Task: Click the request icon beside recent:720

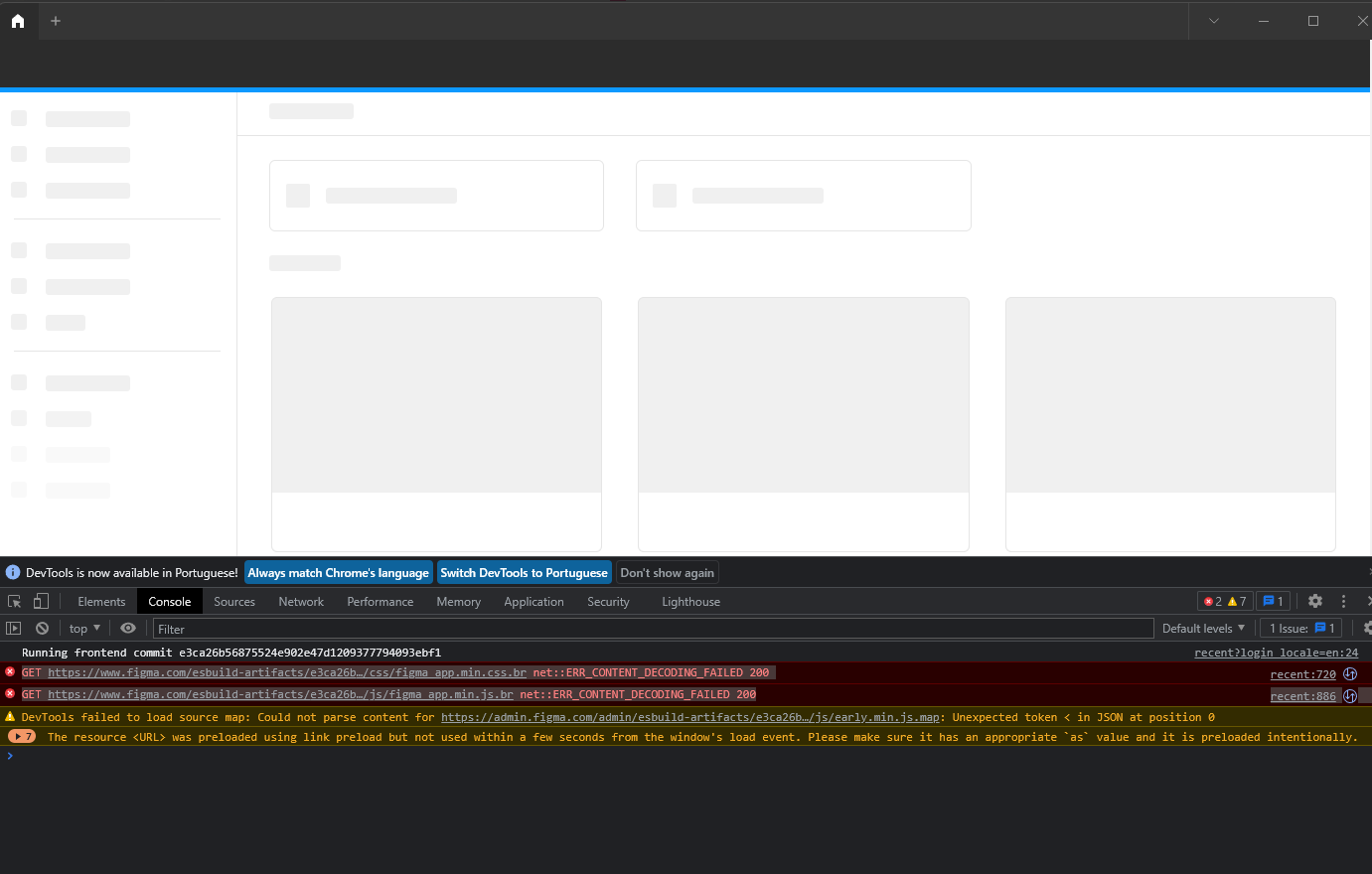Action: click(x=1350, y=674)
